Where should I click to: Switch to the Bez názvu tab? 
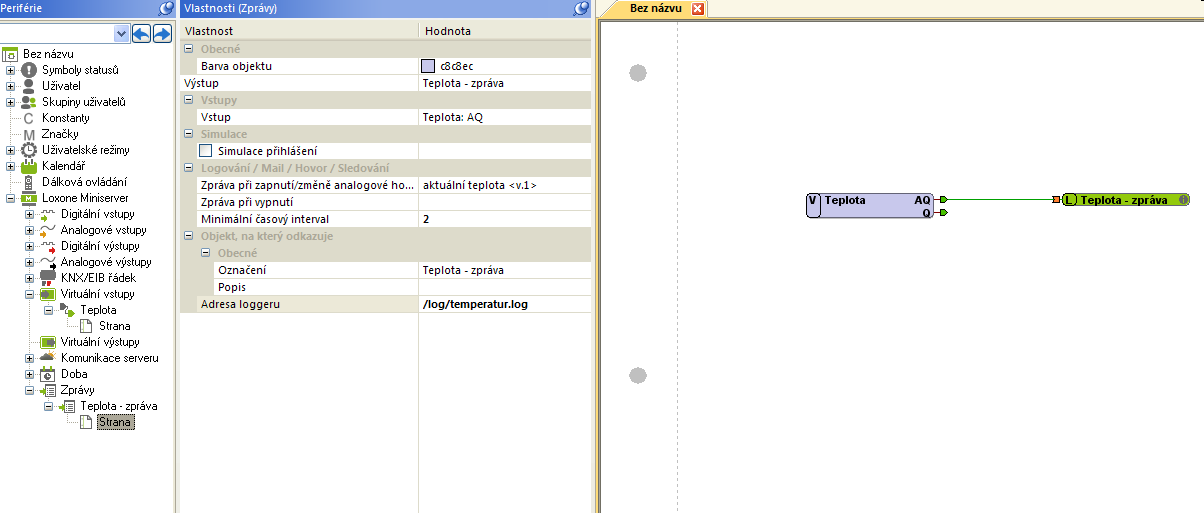pyautogui.click(x=656, y=8)
